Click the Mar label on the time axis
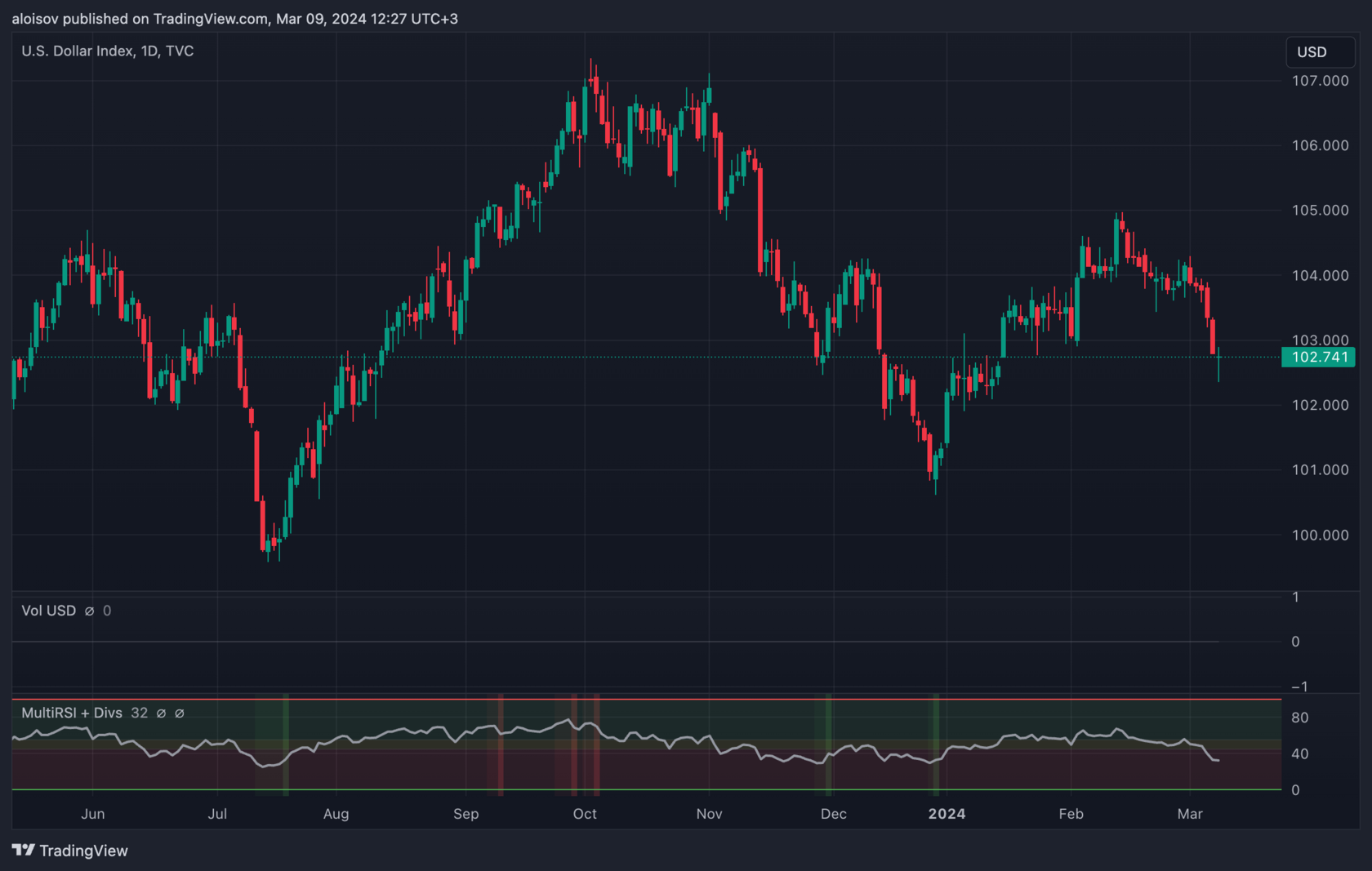This screenshot has width=1372, height=871. [1190, 814]
